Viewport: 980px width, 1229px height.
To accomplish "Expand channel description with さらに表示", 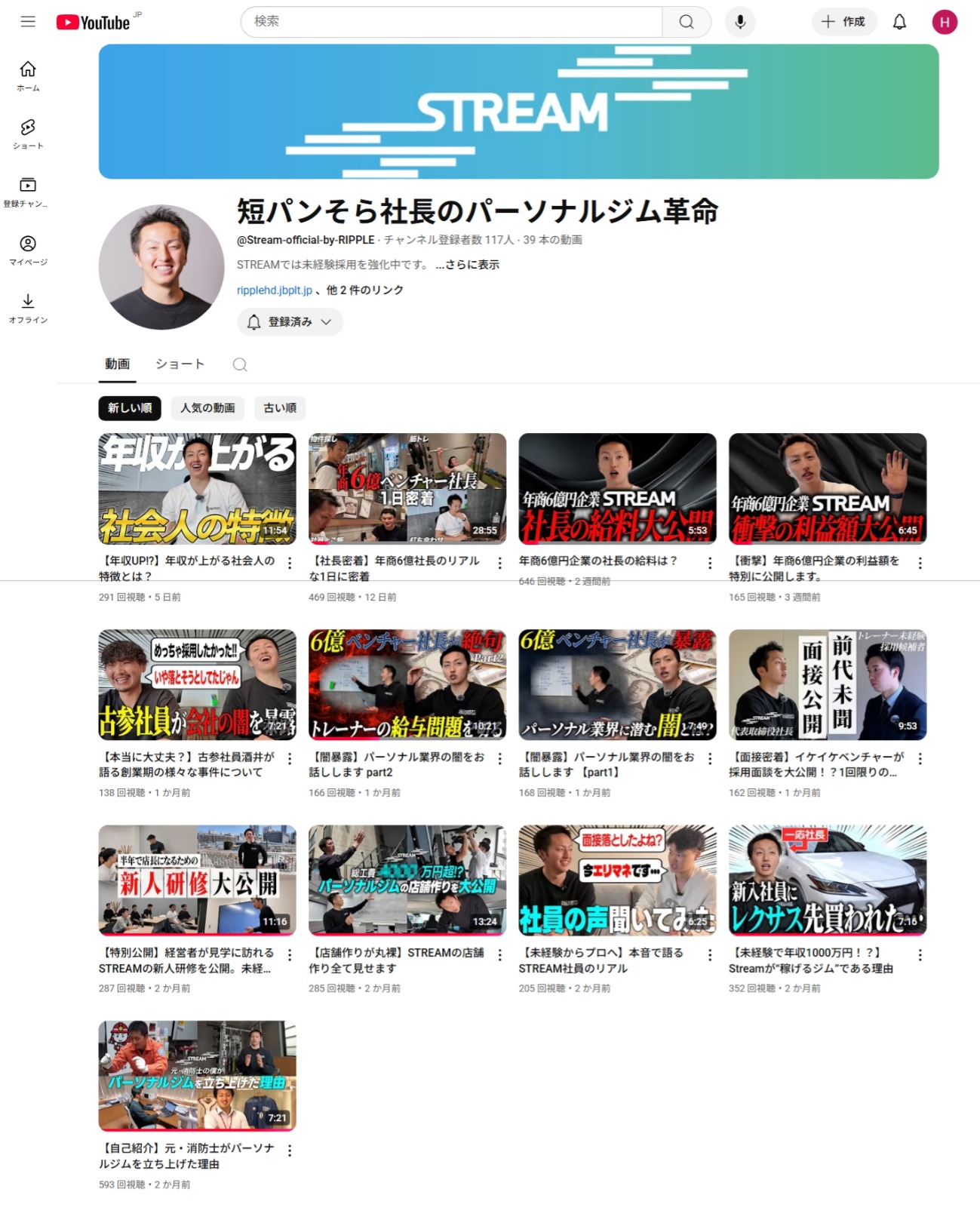I will pos(468,265).
